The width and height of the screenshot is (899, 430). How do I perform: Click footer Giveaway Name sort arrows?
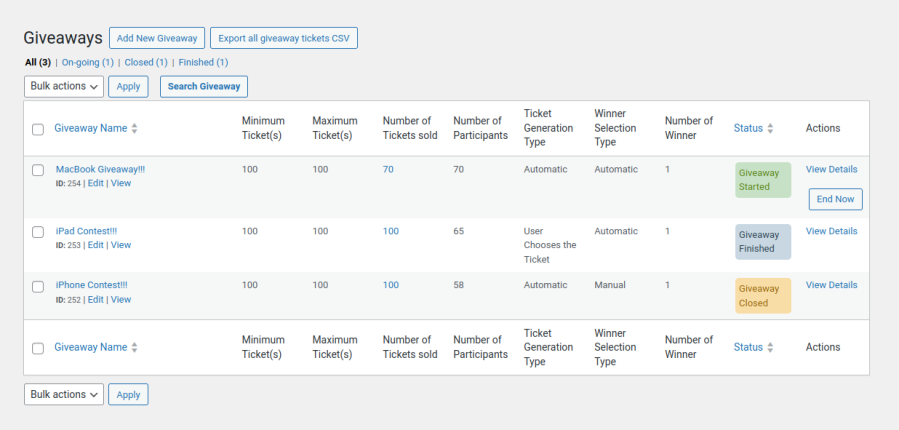point(135,348)
